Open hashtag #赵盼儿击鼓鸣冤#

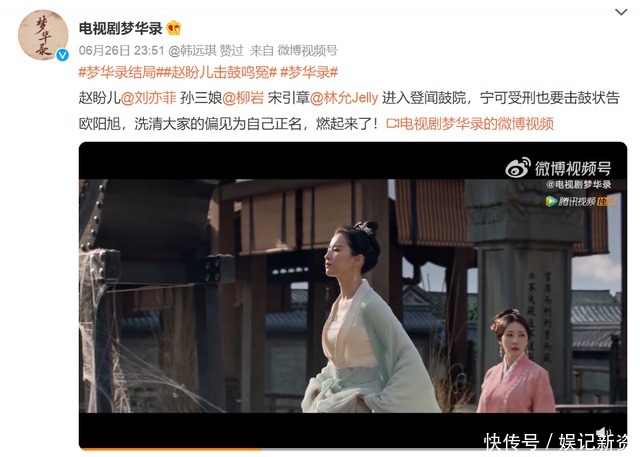tap(218, 72)
